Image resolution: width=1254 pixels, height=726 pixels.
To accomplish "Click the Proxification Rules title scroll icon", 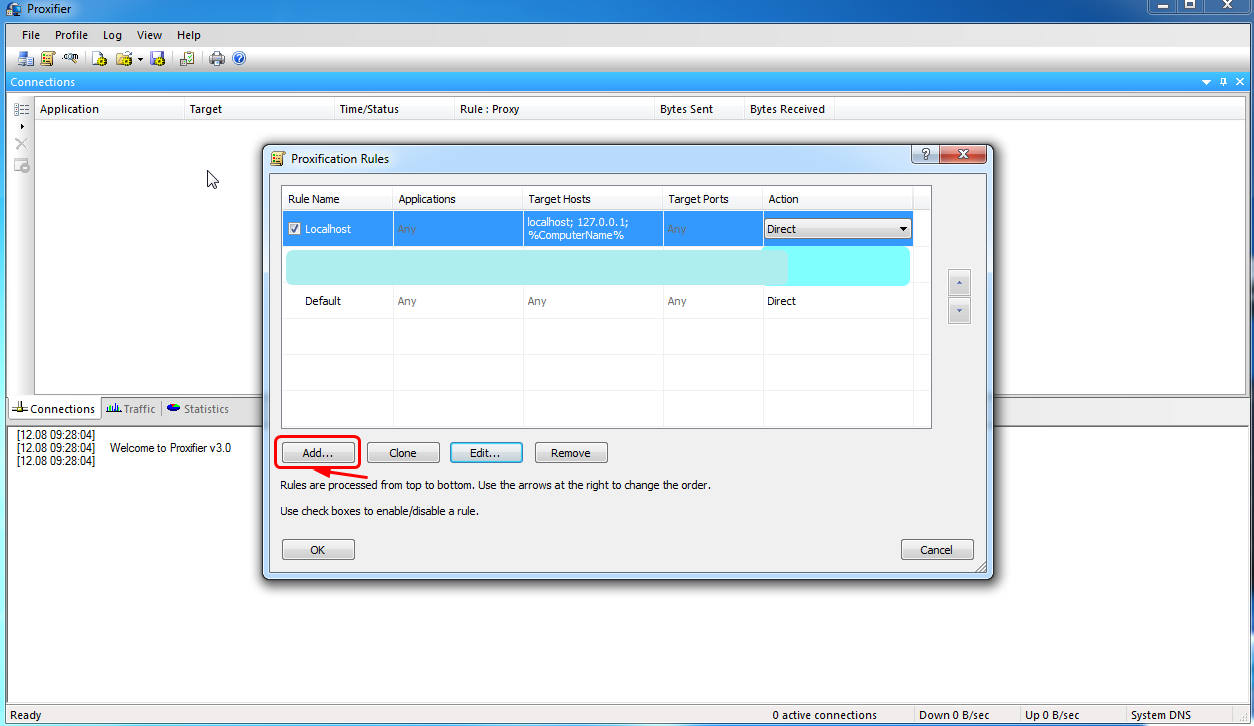I will (278, 158).
